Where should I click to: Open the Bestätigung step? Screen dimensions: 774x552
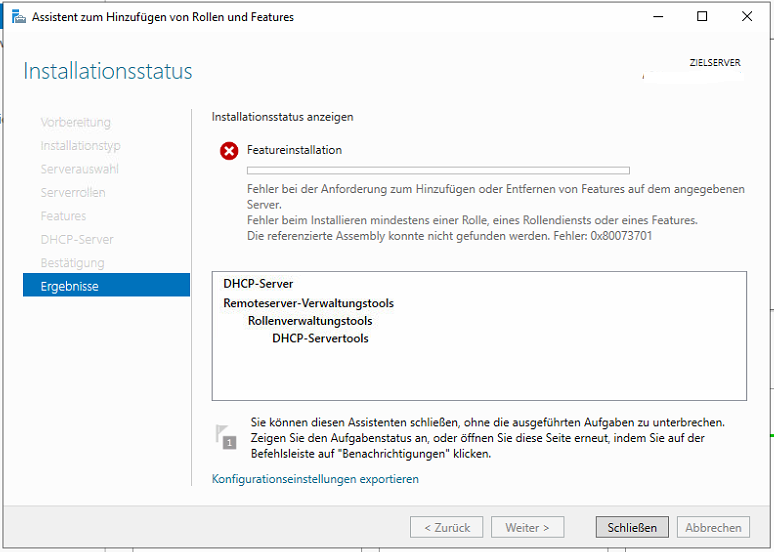pos(72,263)
